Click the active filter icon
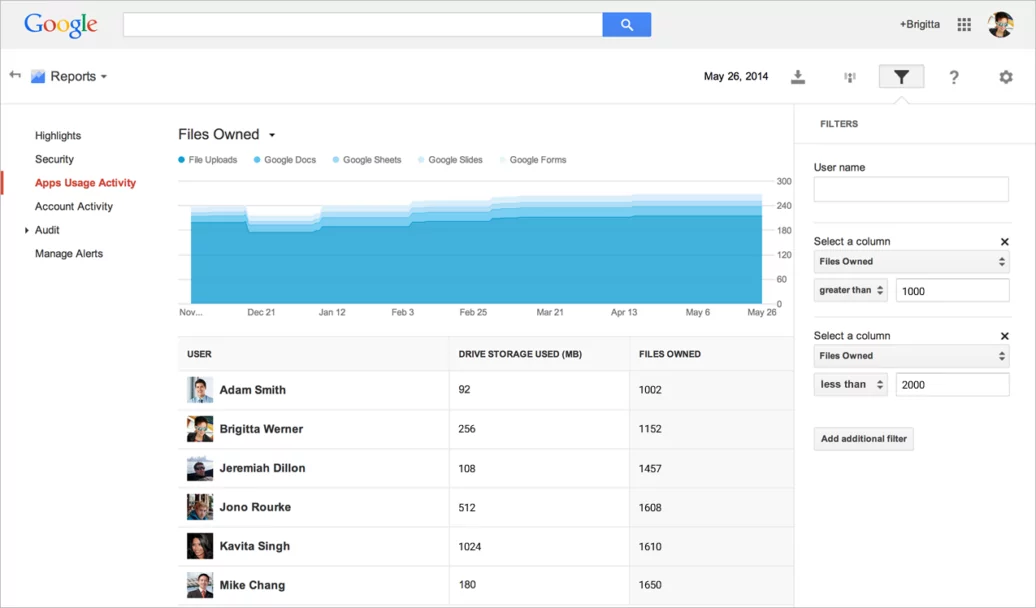This screenshot has width=1036, height=608. tap(901, 76)
